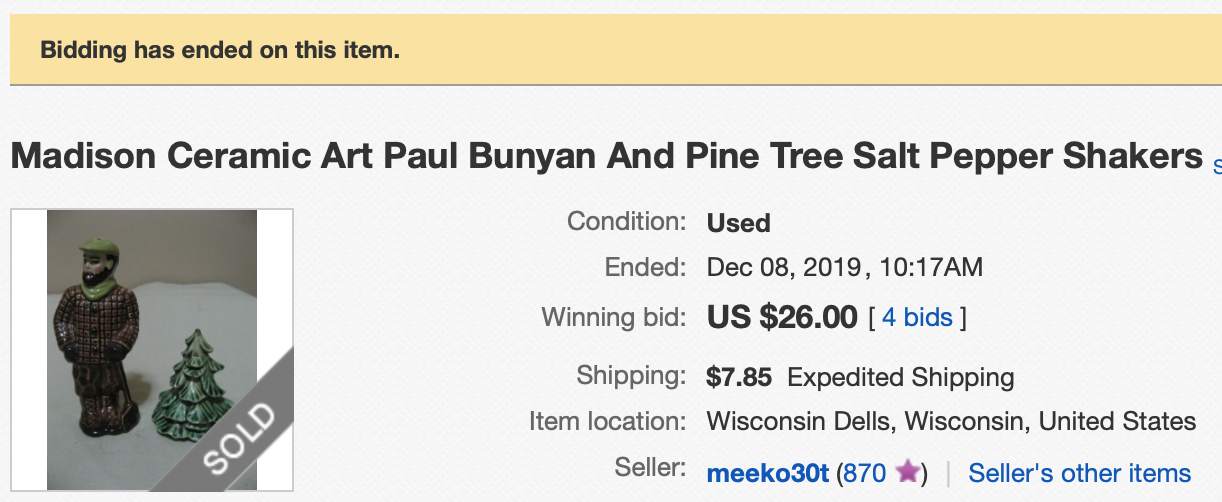
Task: Click the 'Item location:' label
Action: (x=607, y=421)
